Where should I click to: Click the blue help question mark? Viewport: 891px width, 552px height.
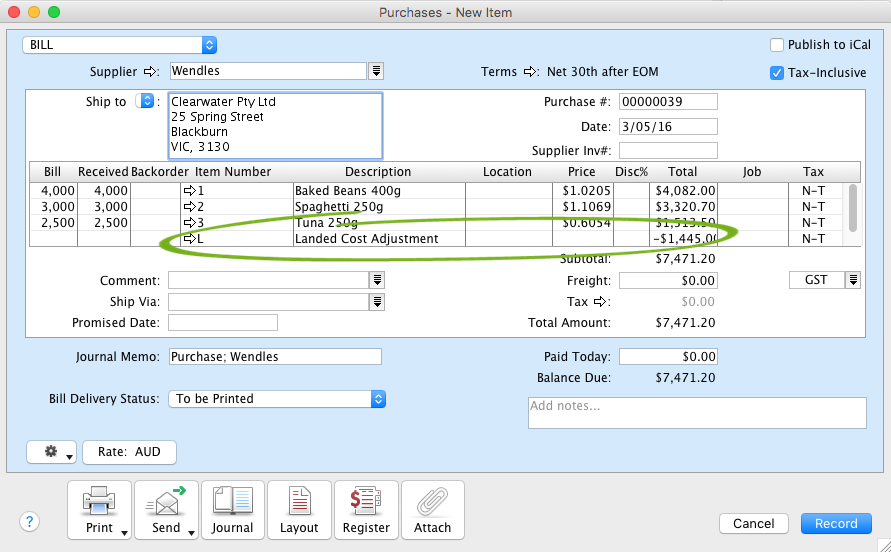point(30,521)
